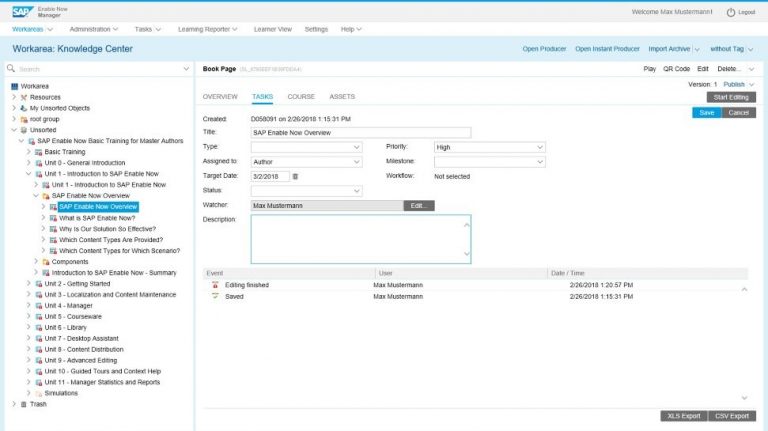This screenshot has height=431, width=768.
Task: Click the Logout power icon
Action: (730, 12)
